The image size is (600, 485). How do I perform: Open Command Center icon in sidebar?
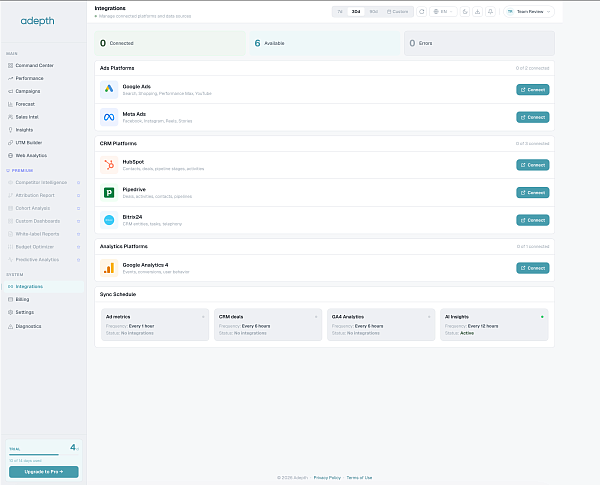pos(10,65)
